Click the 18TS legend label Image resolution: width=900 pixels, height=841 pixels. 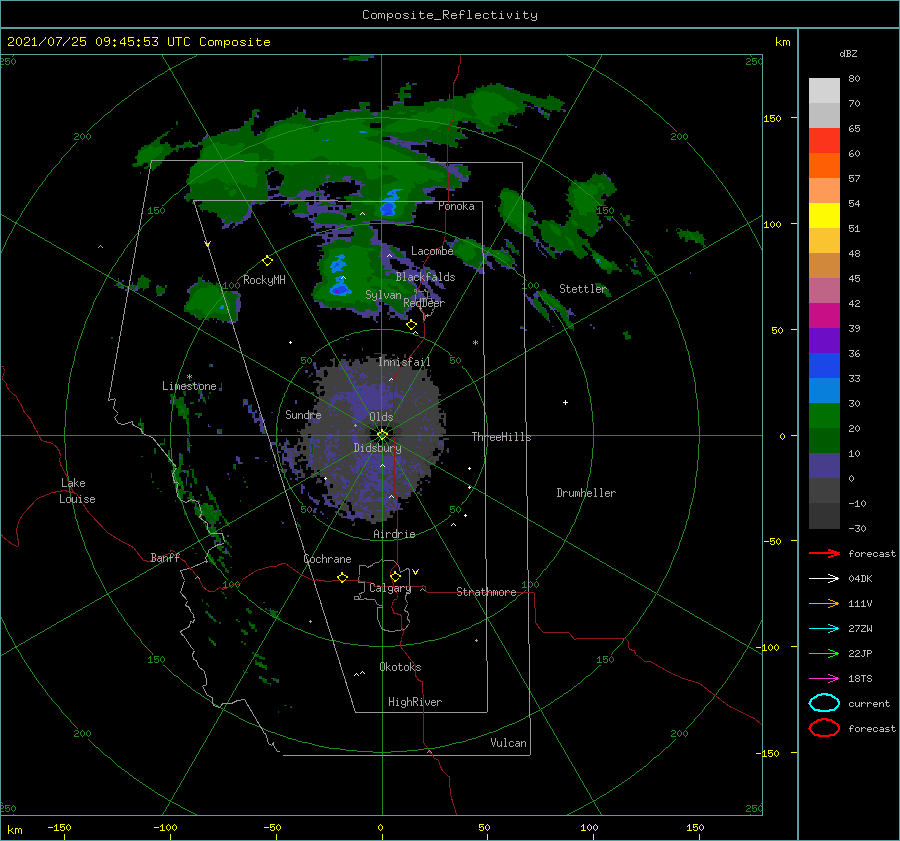coord(860,679)
